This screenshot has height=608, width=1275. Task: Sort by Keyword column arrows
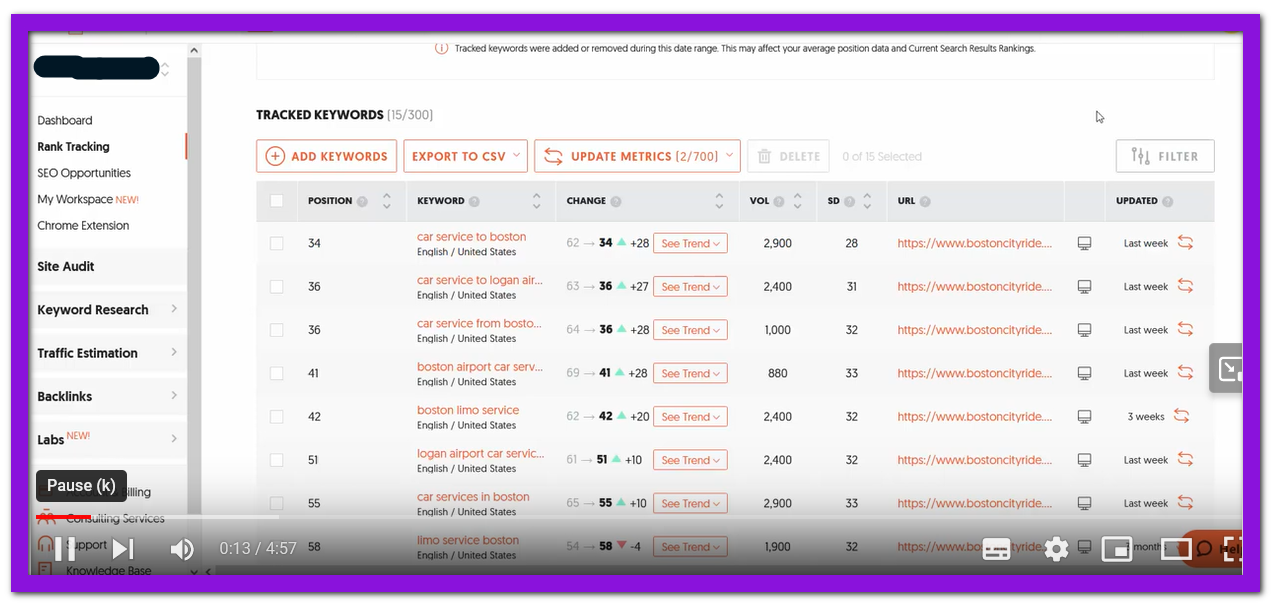pyautogui.click(x=536, y=201)
